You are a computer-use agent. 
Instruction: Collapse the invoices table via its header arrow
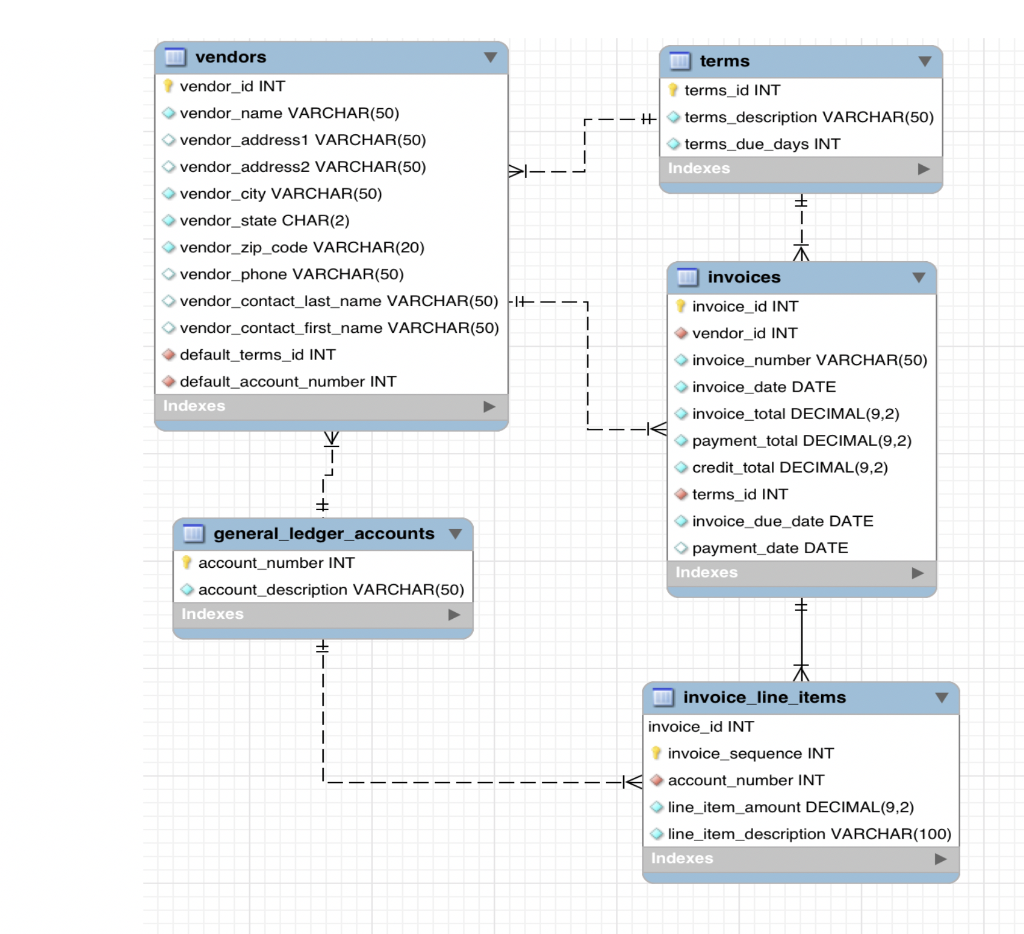point(918,278)
